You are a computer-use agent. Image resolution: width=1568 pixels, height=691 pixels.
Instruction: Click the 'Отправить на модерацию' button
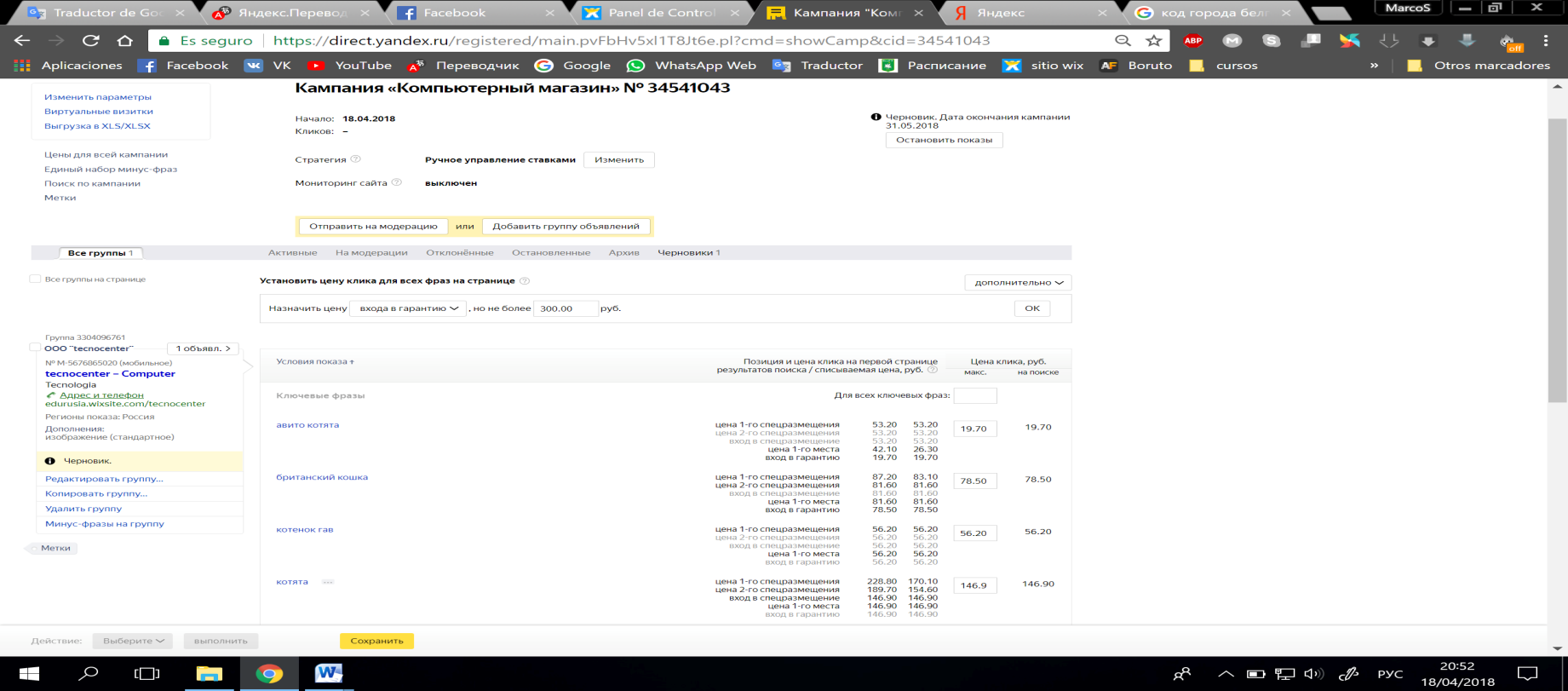(x=373, y=226)
